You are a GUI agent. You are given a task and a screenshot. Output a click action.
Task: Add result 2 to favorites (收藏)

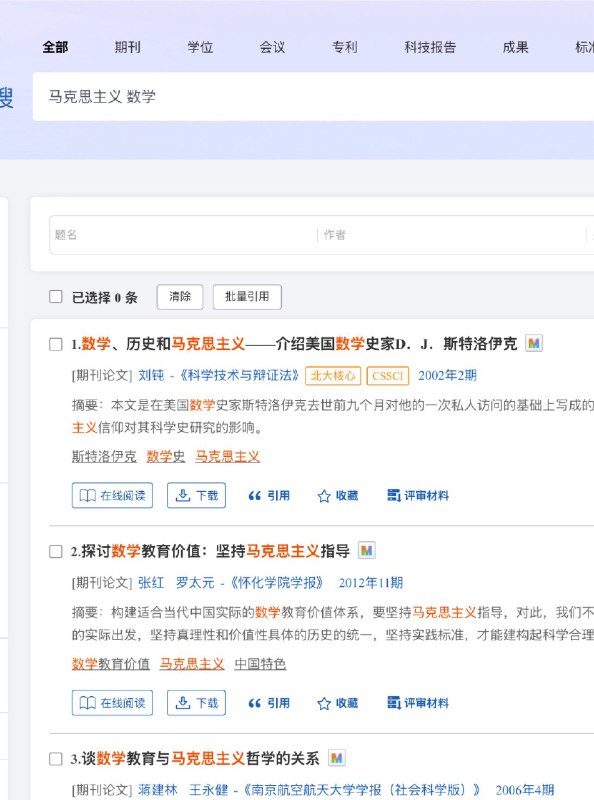click(x=337, y=703)
